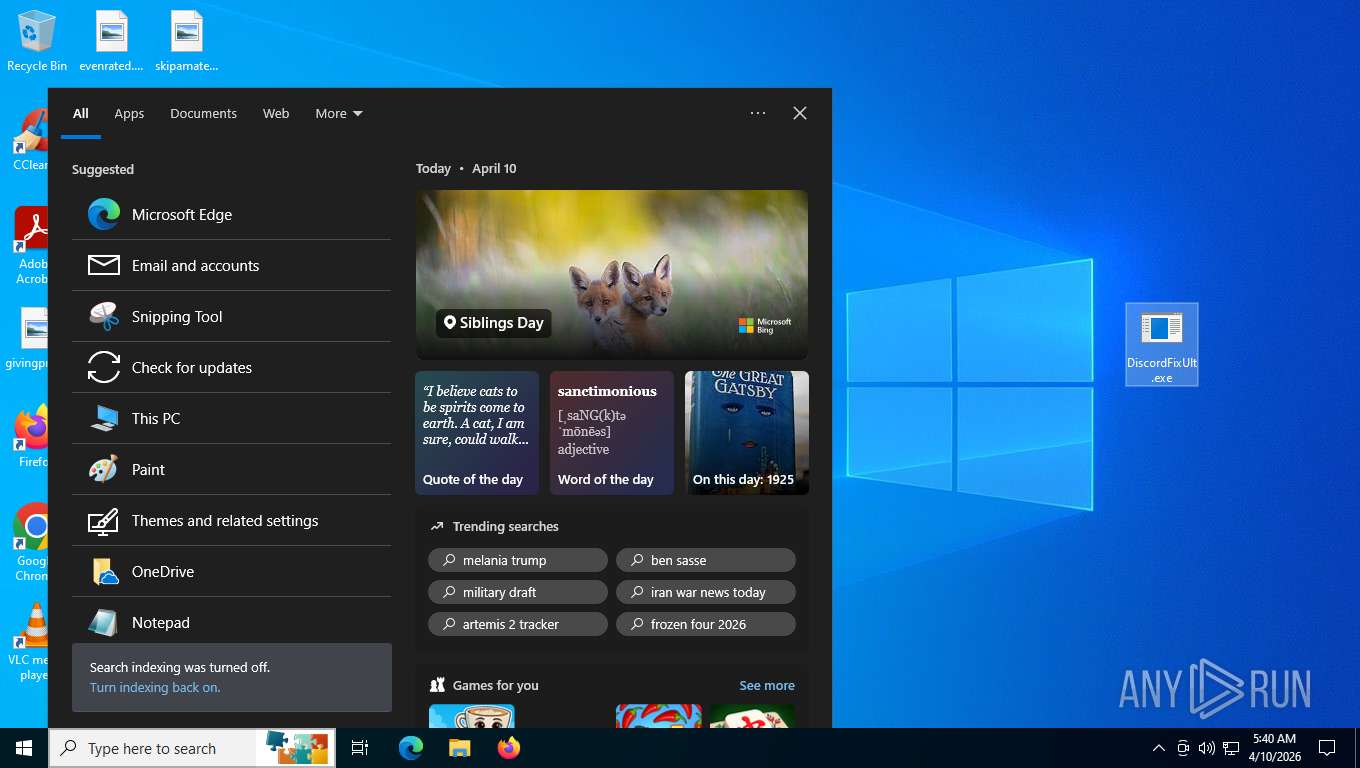Close the search panel
The height and width of the screenshot is (768, 1360).
[800, 113]
